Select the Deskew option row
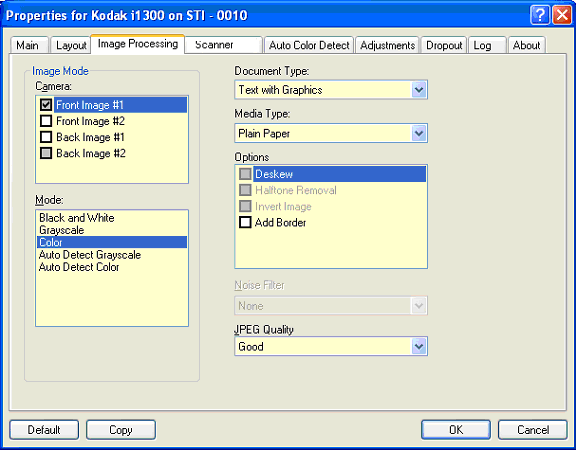Image resolution: width=576 pixels, height=450 pixels. (x=339, y=174)
